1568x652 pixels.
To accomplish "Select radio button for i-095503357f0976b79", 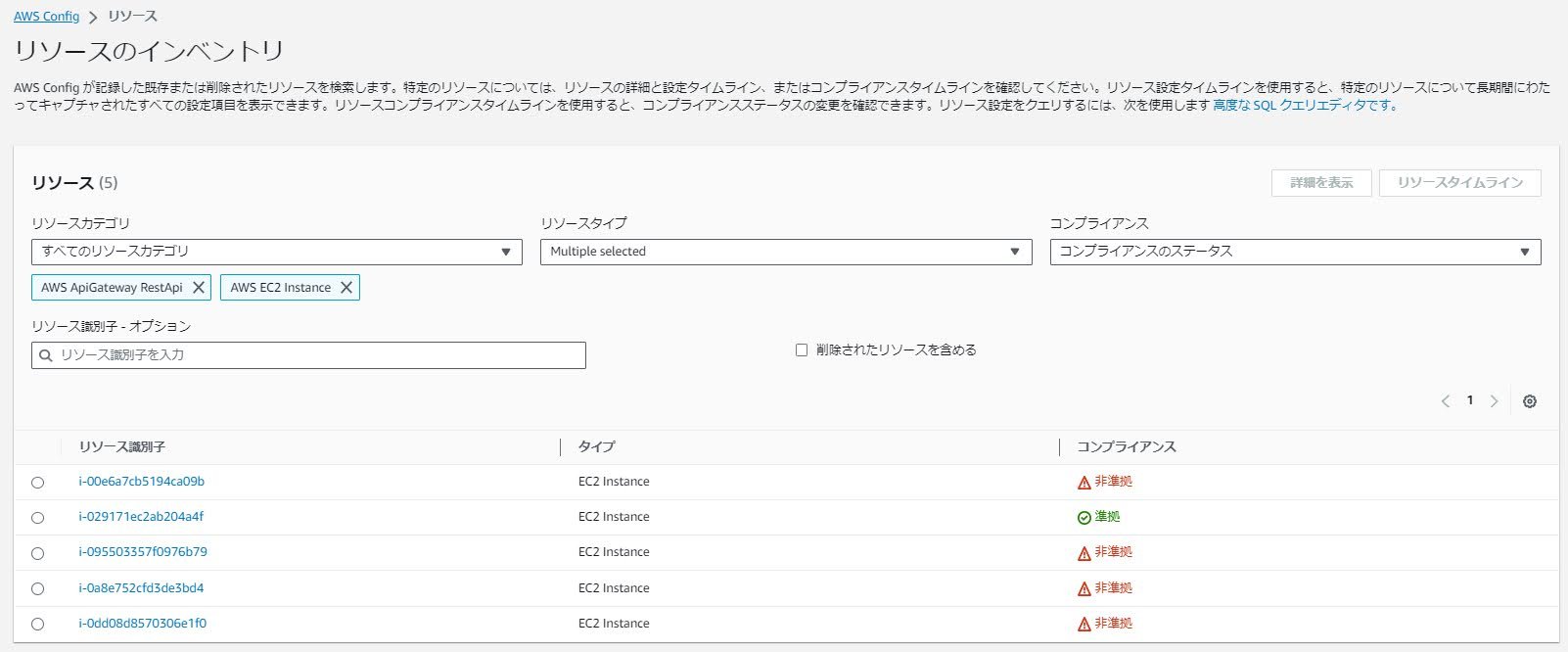I will pyautogui.click(x=37, y=553).
